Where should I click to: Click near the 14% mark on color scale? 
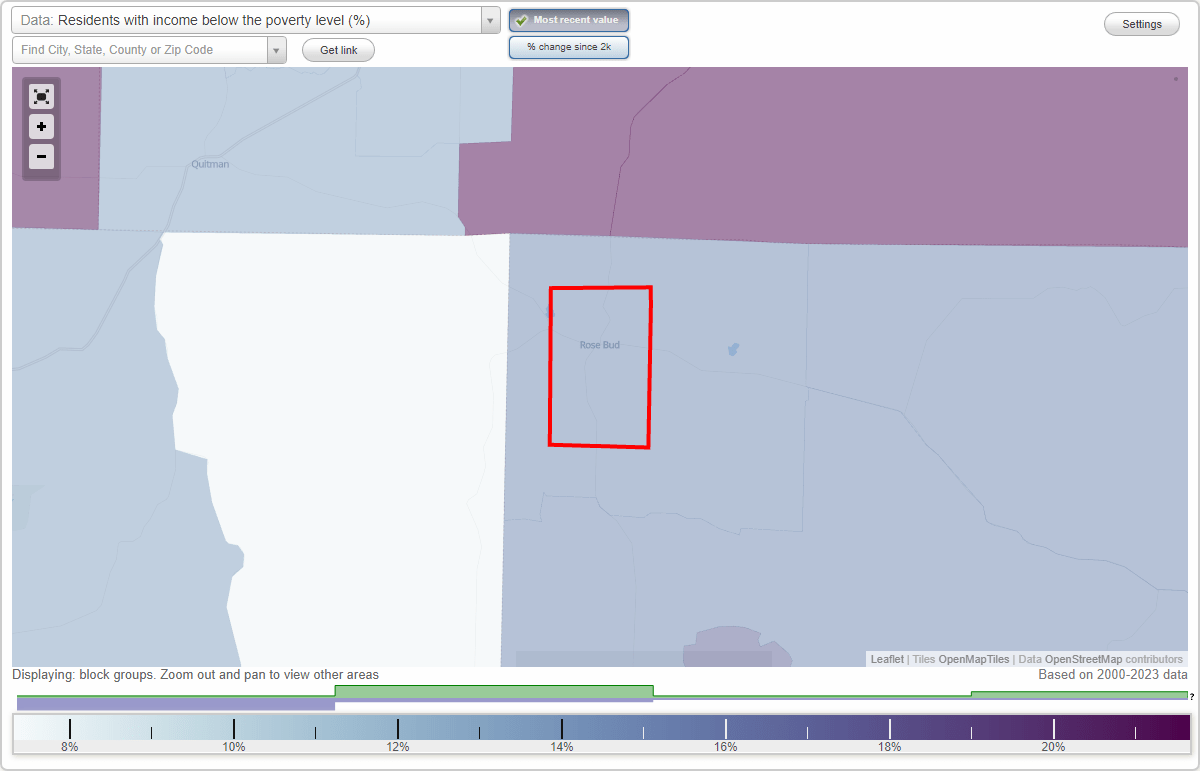(x=562, y=728)
